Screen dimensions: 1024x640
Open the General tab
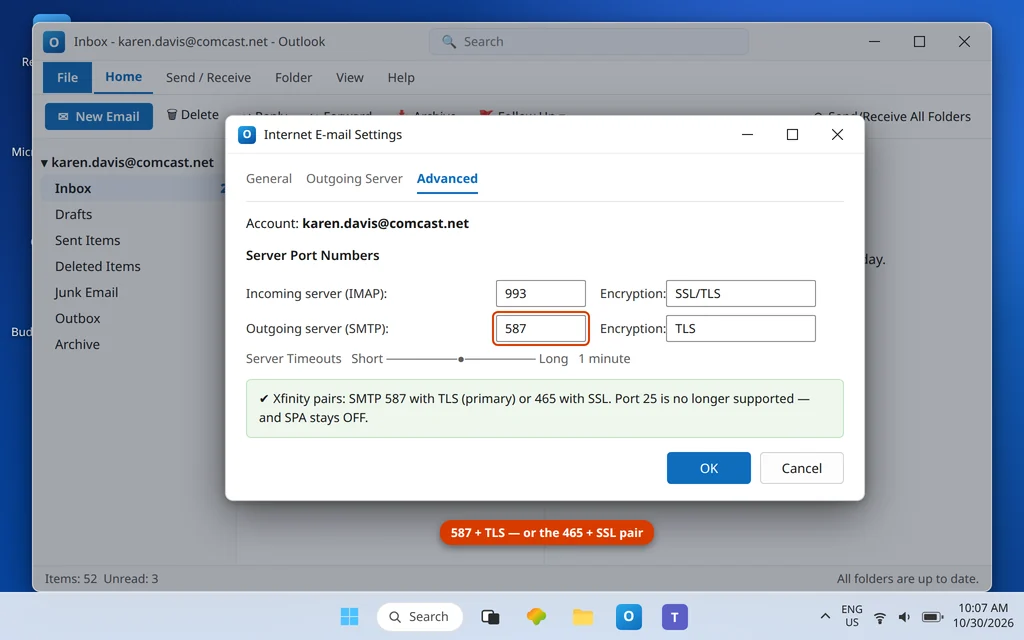coord(268,178)
